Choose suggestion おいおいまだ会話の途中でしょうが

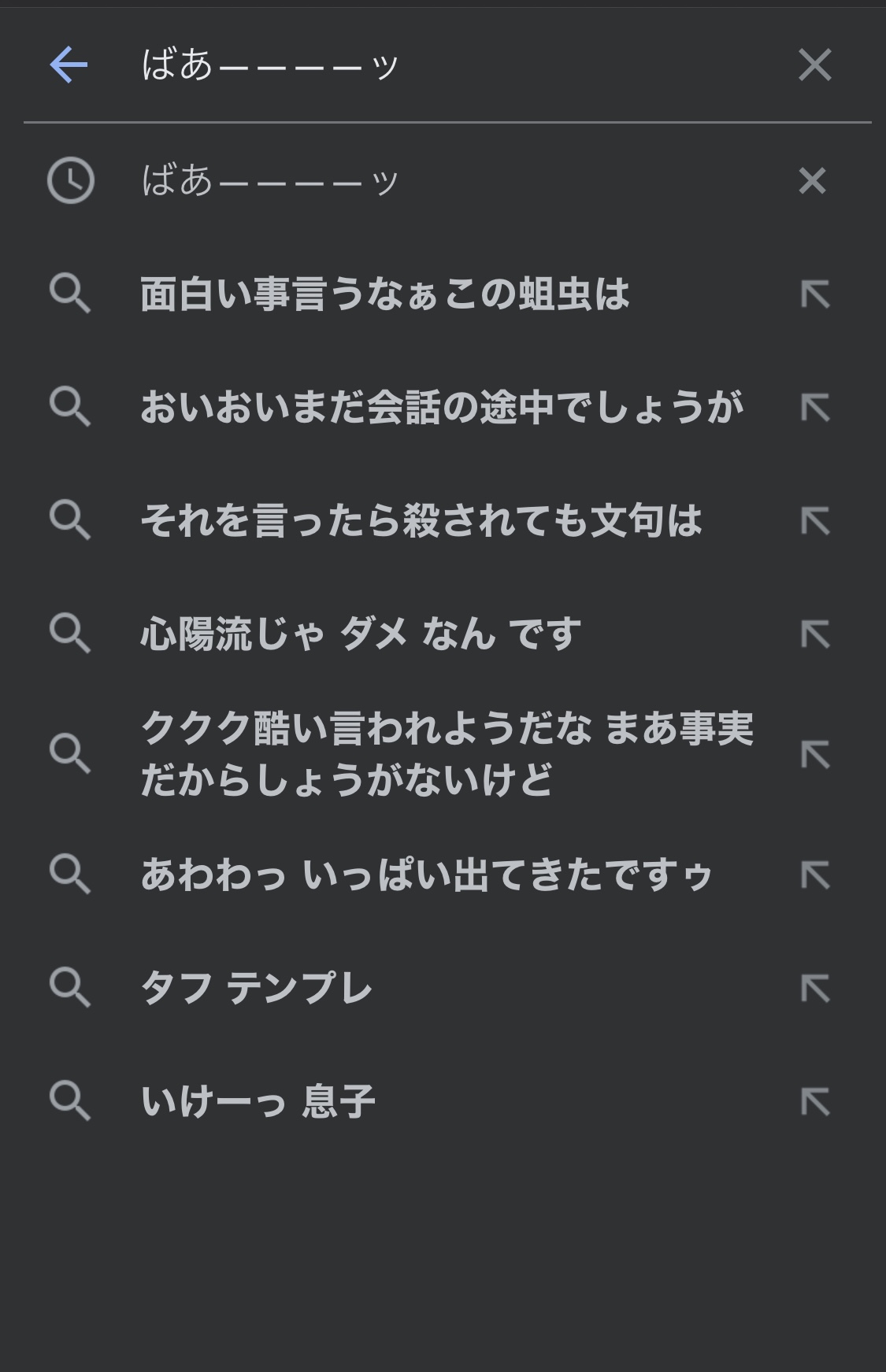(441, 408)
